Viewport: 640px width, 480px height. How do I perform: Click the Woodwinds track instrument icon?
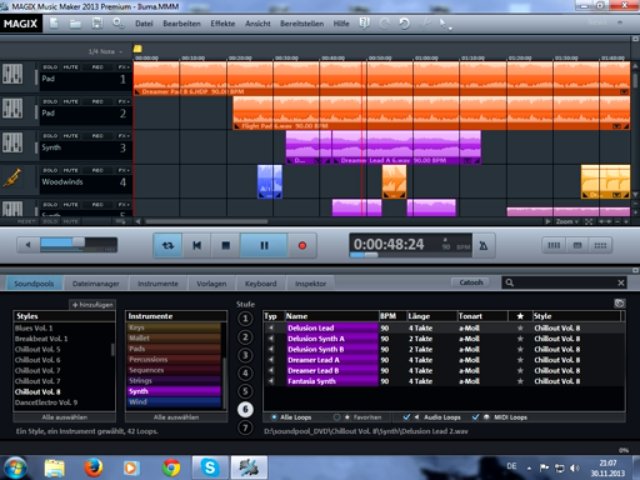13,179
